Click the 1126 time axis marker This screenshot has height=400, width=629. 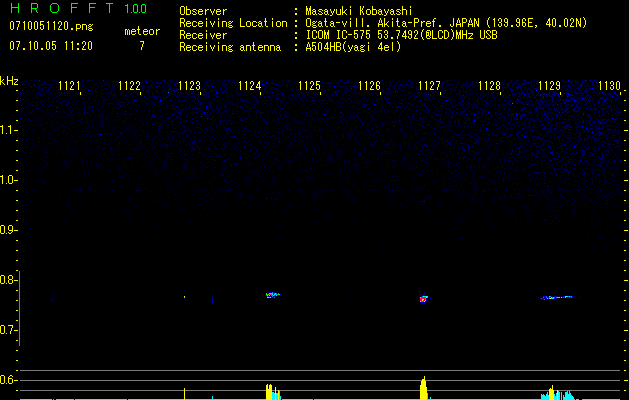click(369, 86)
